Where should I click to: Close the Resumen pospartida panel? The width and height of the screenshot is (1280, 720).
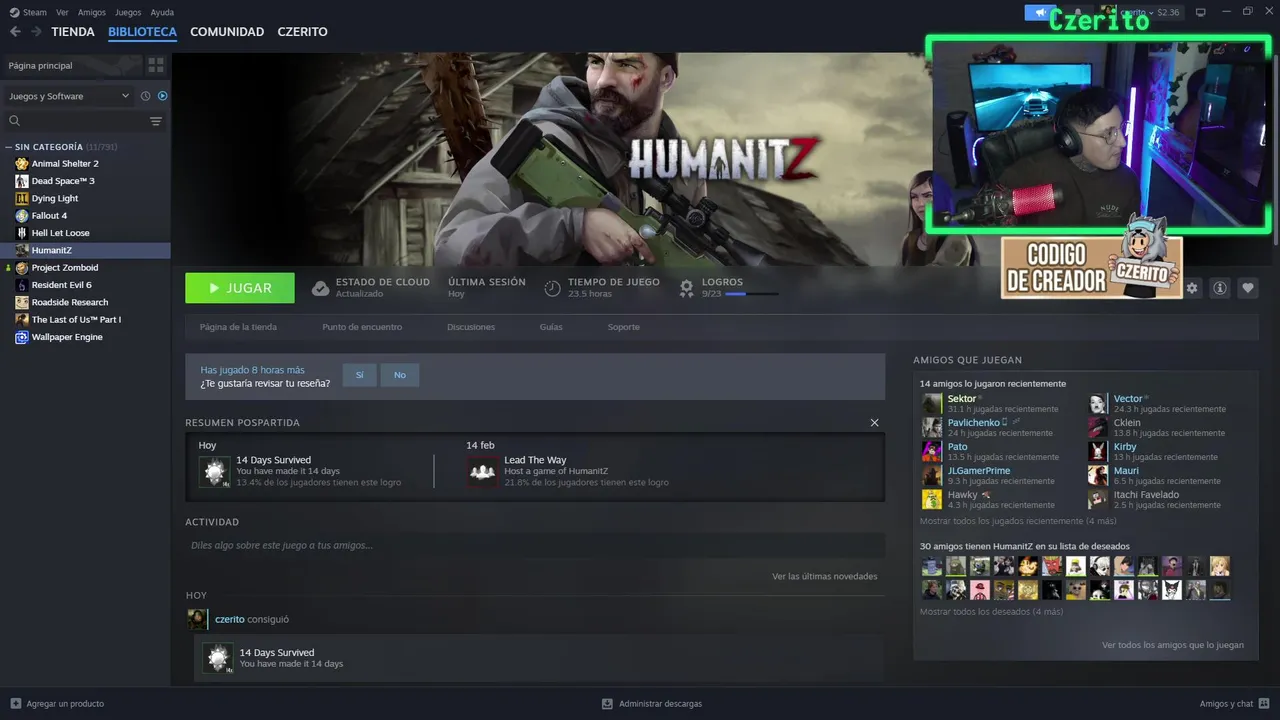point(875,423)
